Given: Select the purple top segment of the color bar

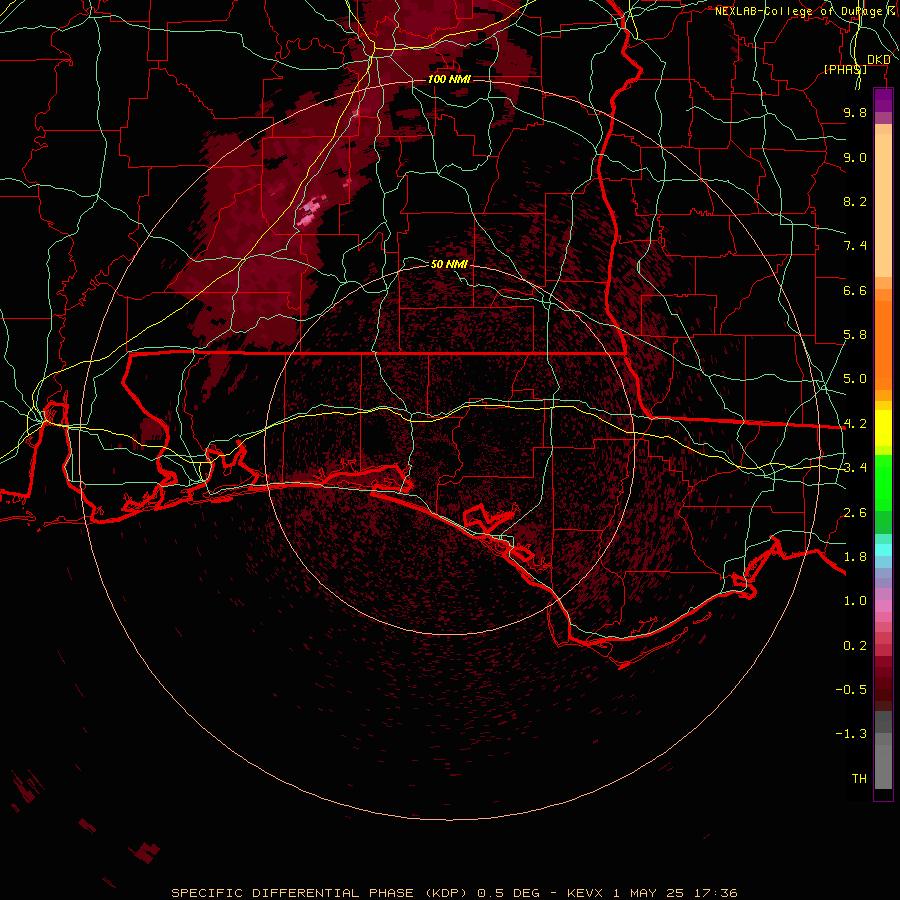Looking at the screenshot, I should 883,100.
